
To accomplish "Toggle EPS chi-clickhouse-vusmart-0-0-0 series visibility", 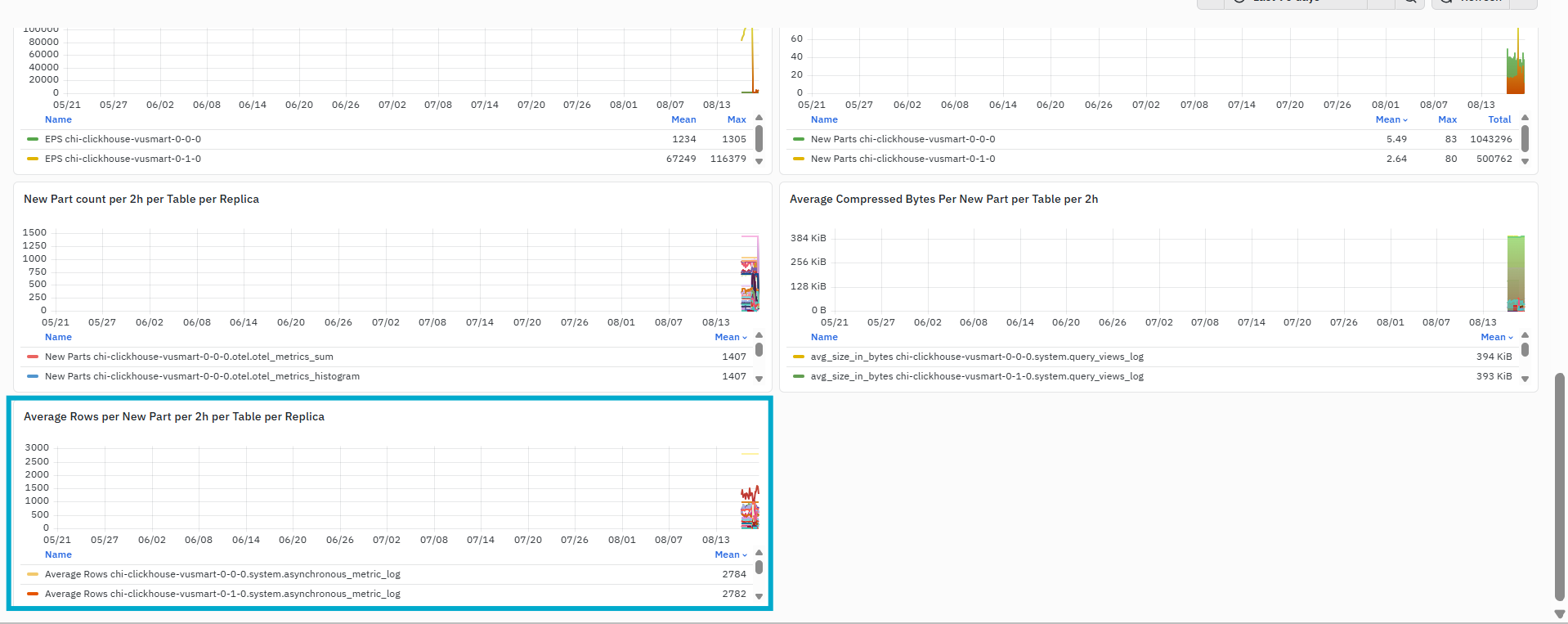I will [123, 139].
